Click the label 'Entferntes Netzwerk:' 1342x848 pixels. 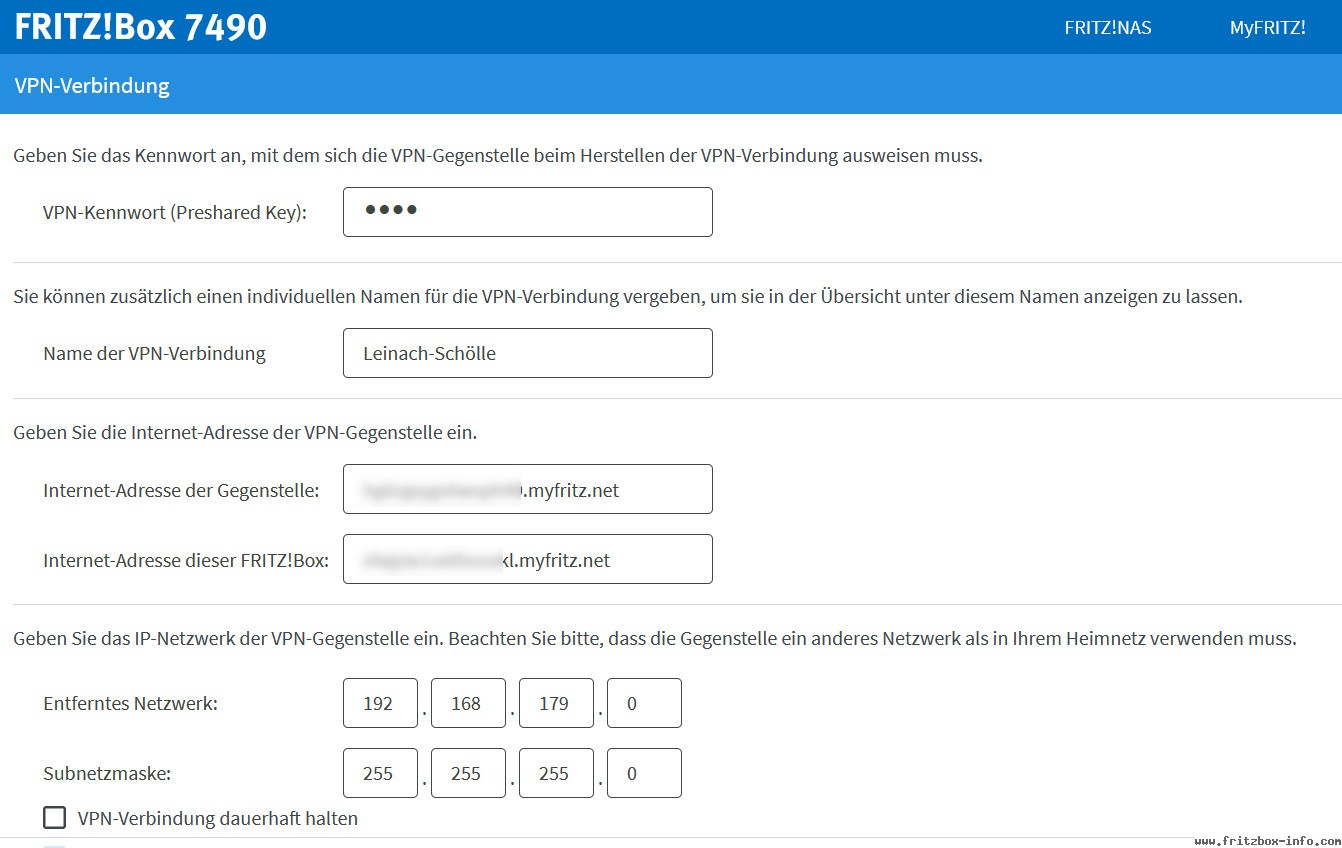(130, 703)
